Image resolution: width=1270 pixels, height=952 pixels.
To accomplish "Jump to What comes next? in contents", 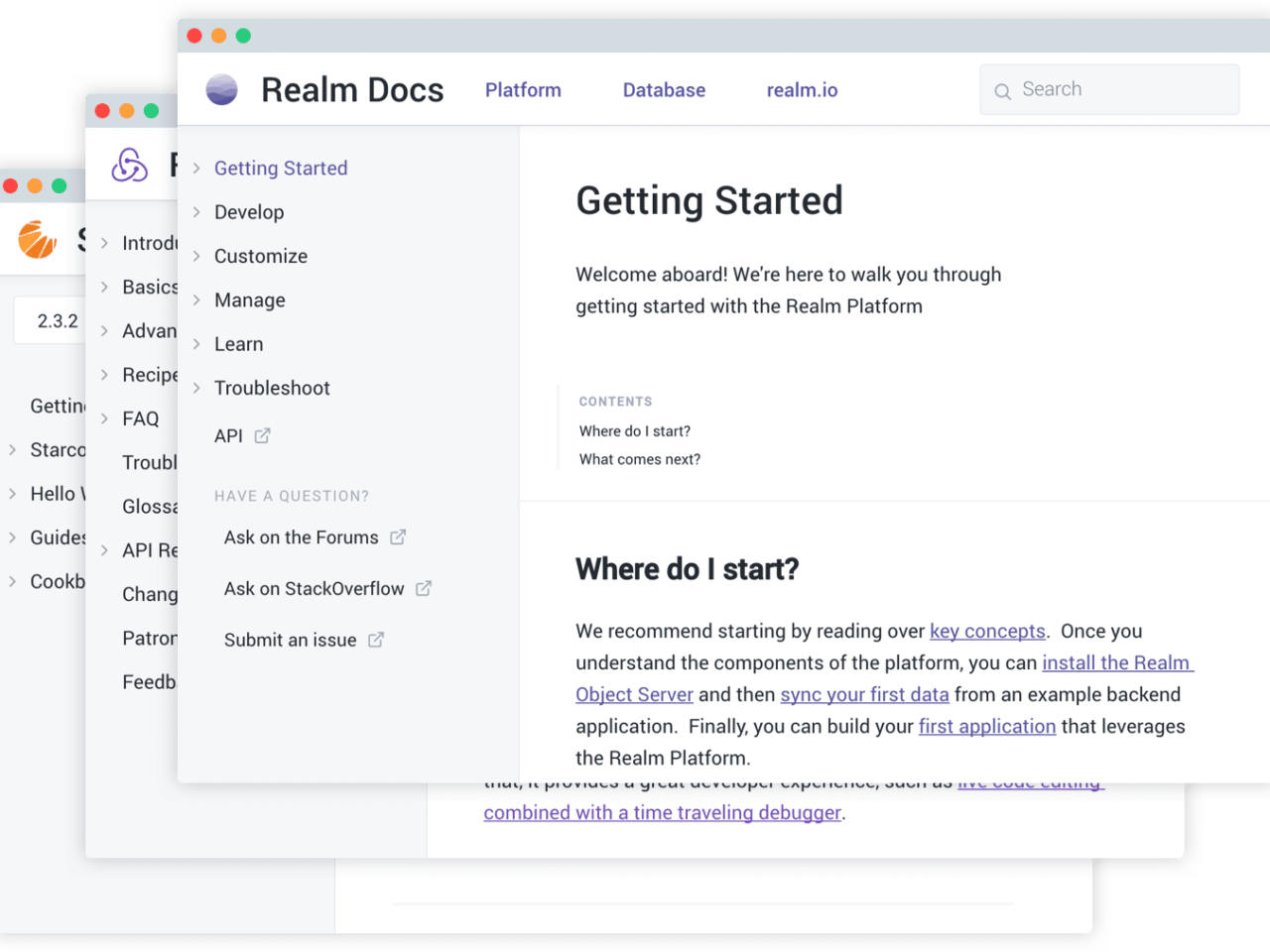I will (x=640, y=459).
